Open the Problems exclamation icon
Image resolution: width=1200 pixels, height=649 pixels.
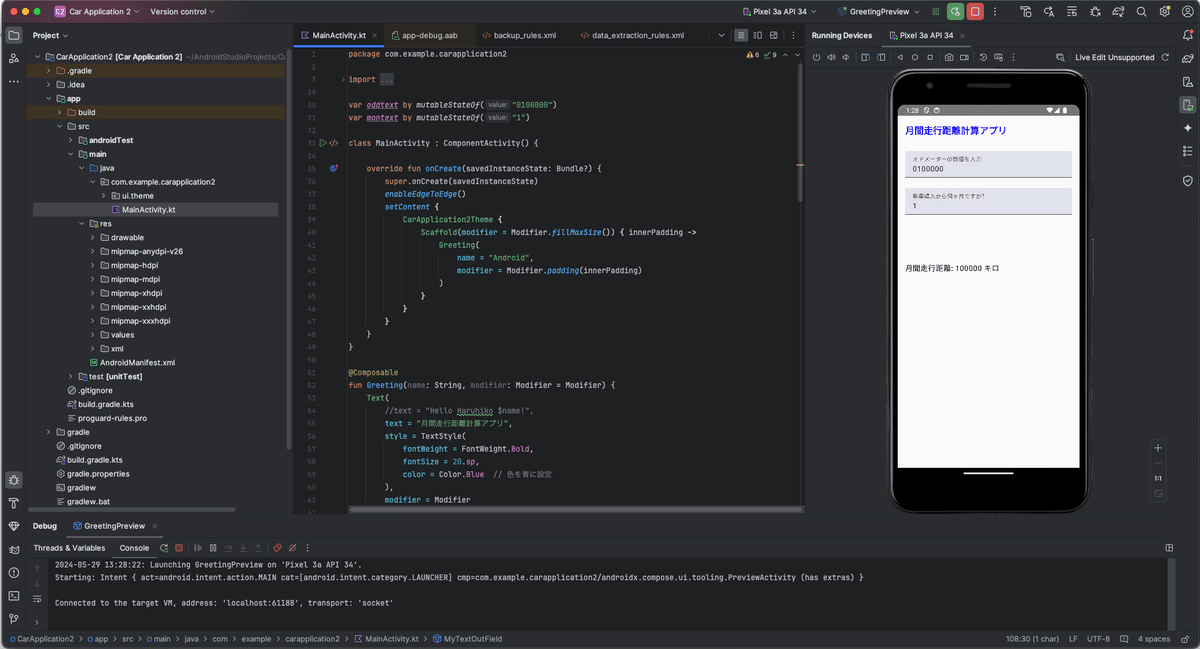[x=14, y=573]
